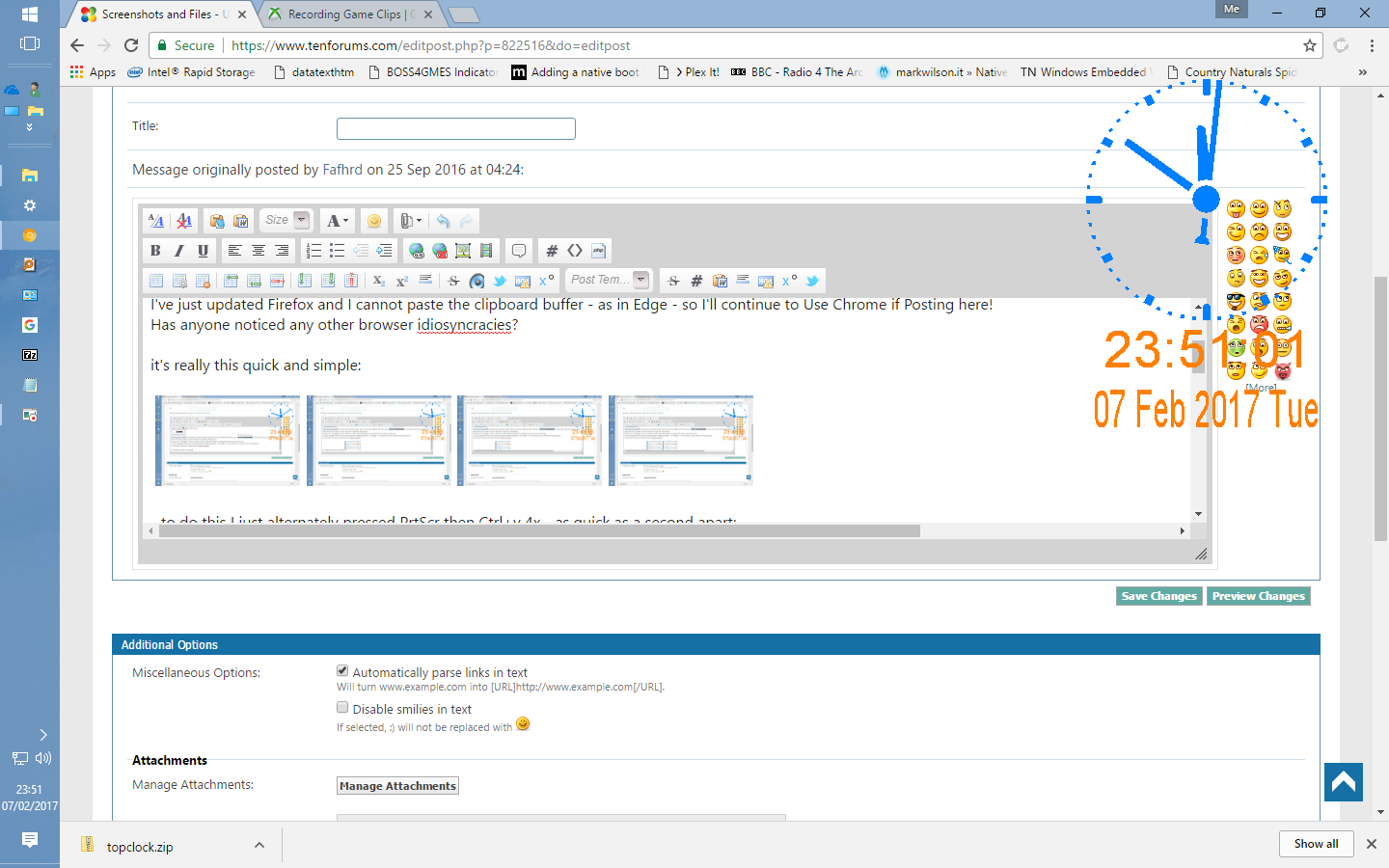
Task: Open topclock.zip download options arrow
Action: pyautogui.click(x=259, y=845)
